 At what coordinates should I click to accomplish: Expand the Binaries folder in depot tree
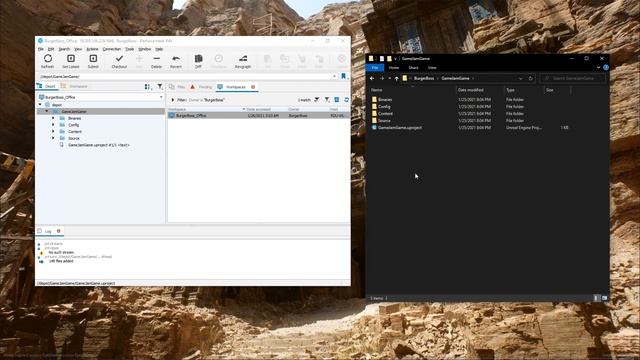point(53,118)
